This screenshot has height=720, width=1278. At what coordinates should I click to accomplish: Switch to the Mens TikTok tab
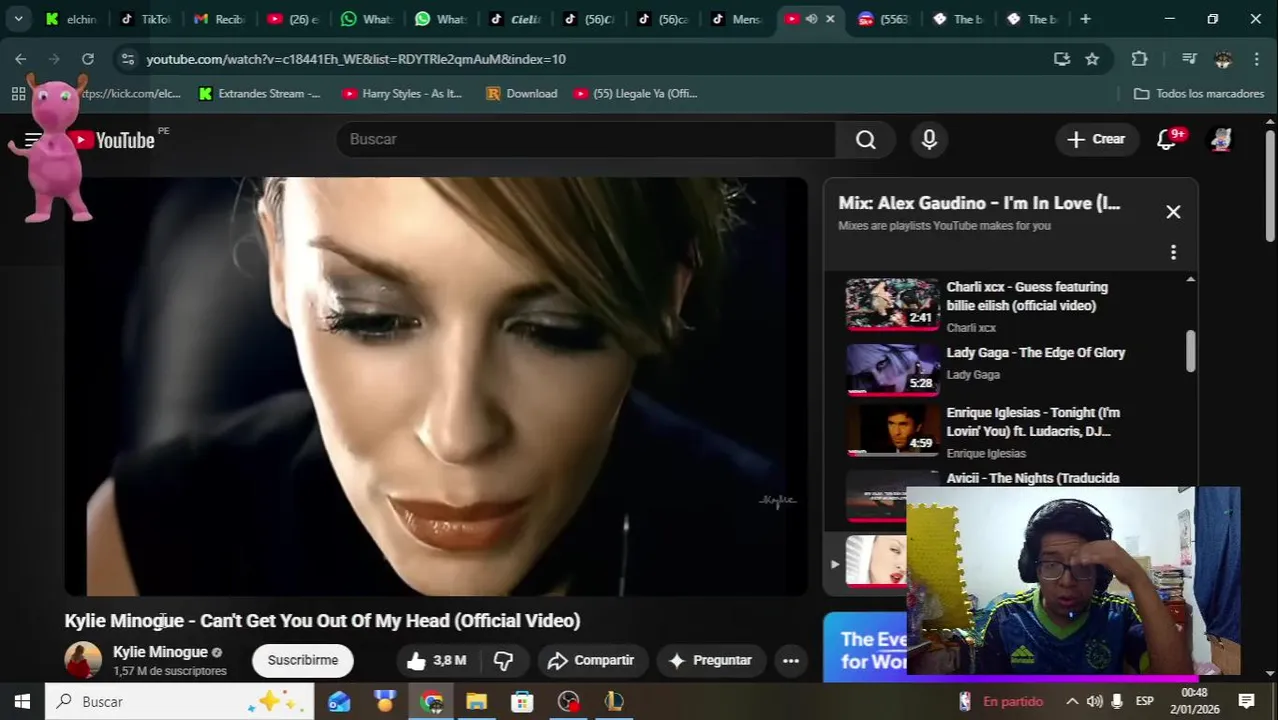(x=737, y=19)
